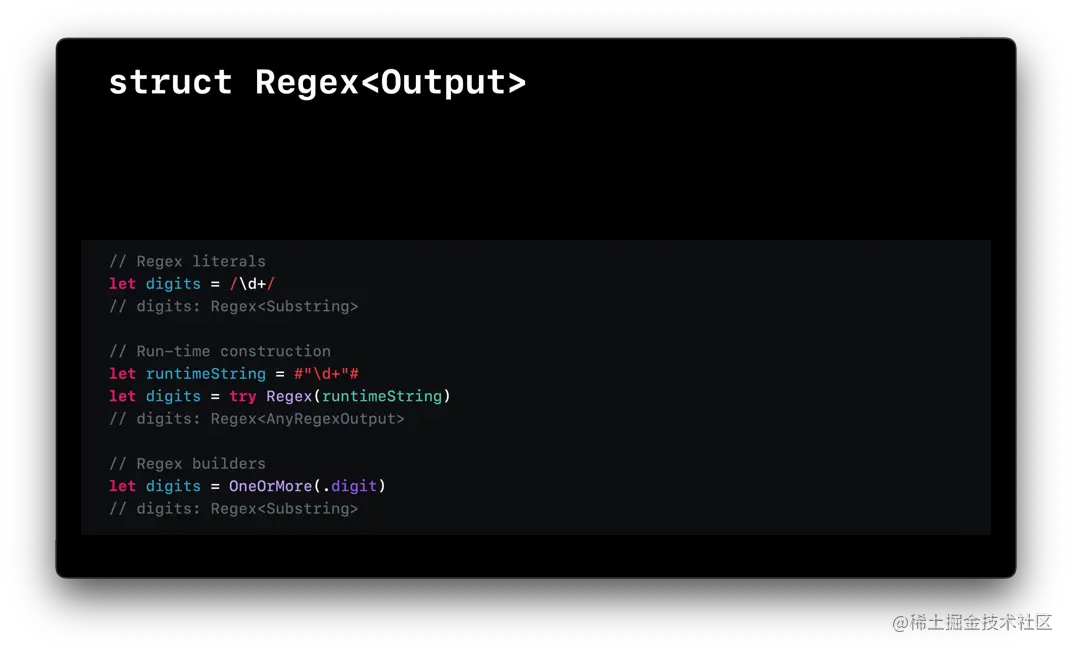The image size is (1072, 652).
Task: Click the runtimeString variable declaration name
Action: click(x=205, y=374)
